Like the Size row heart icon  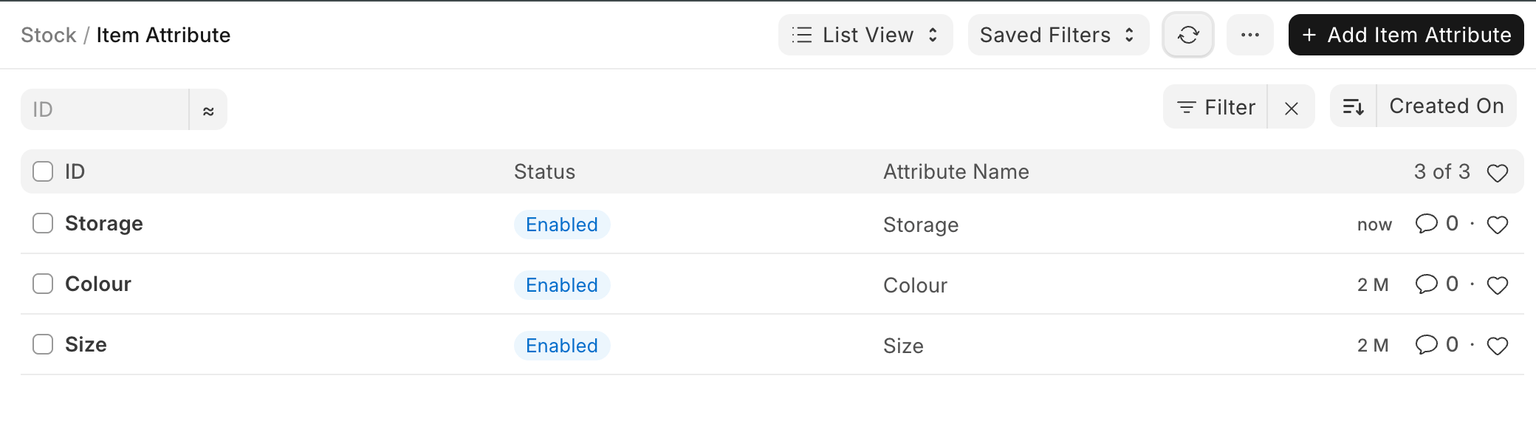[1497, 346]
